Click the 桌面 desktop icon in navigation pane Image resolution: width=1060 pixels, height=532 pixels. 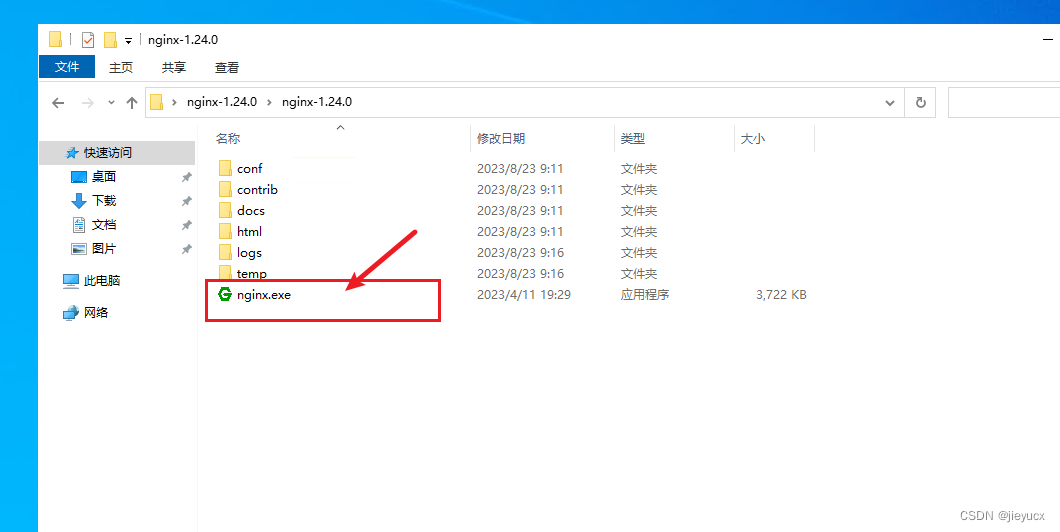79,177
